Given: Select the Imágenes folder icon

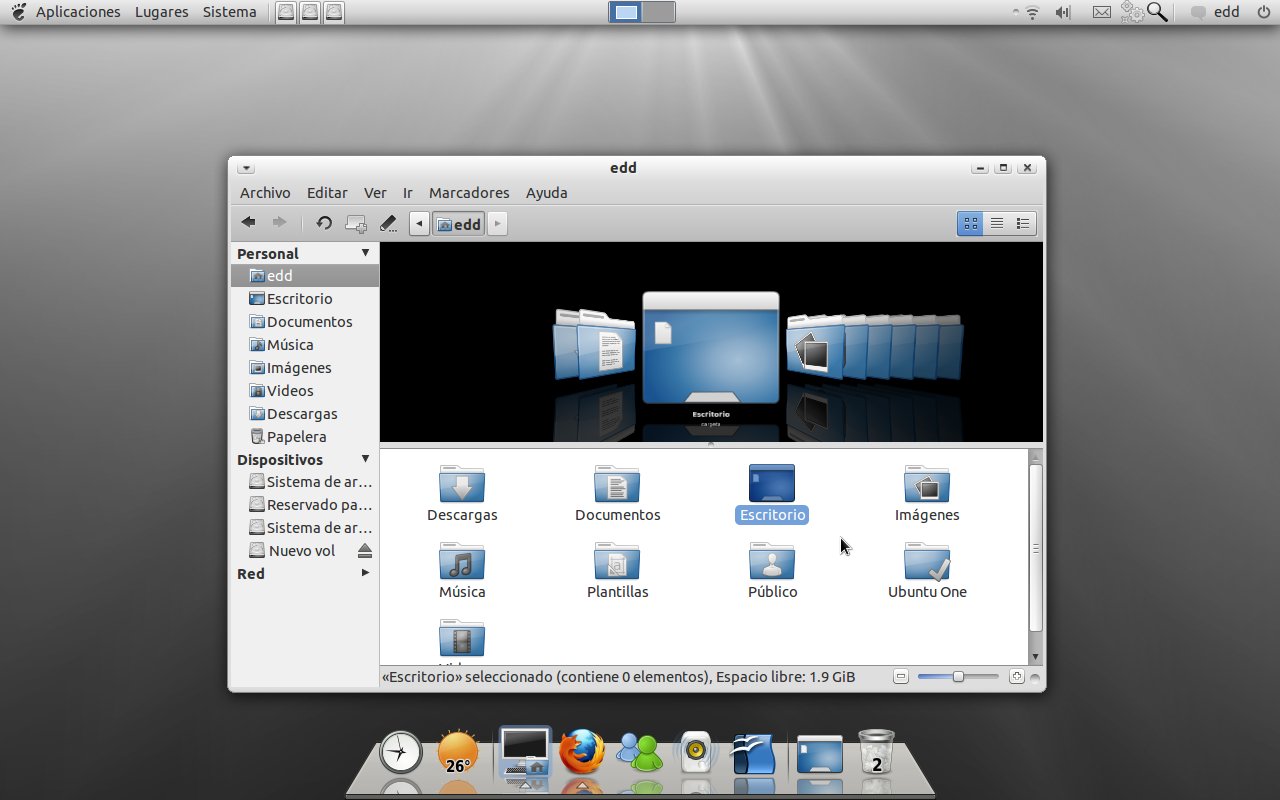Looking at the screenshot, I should [927, 483].
